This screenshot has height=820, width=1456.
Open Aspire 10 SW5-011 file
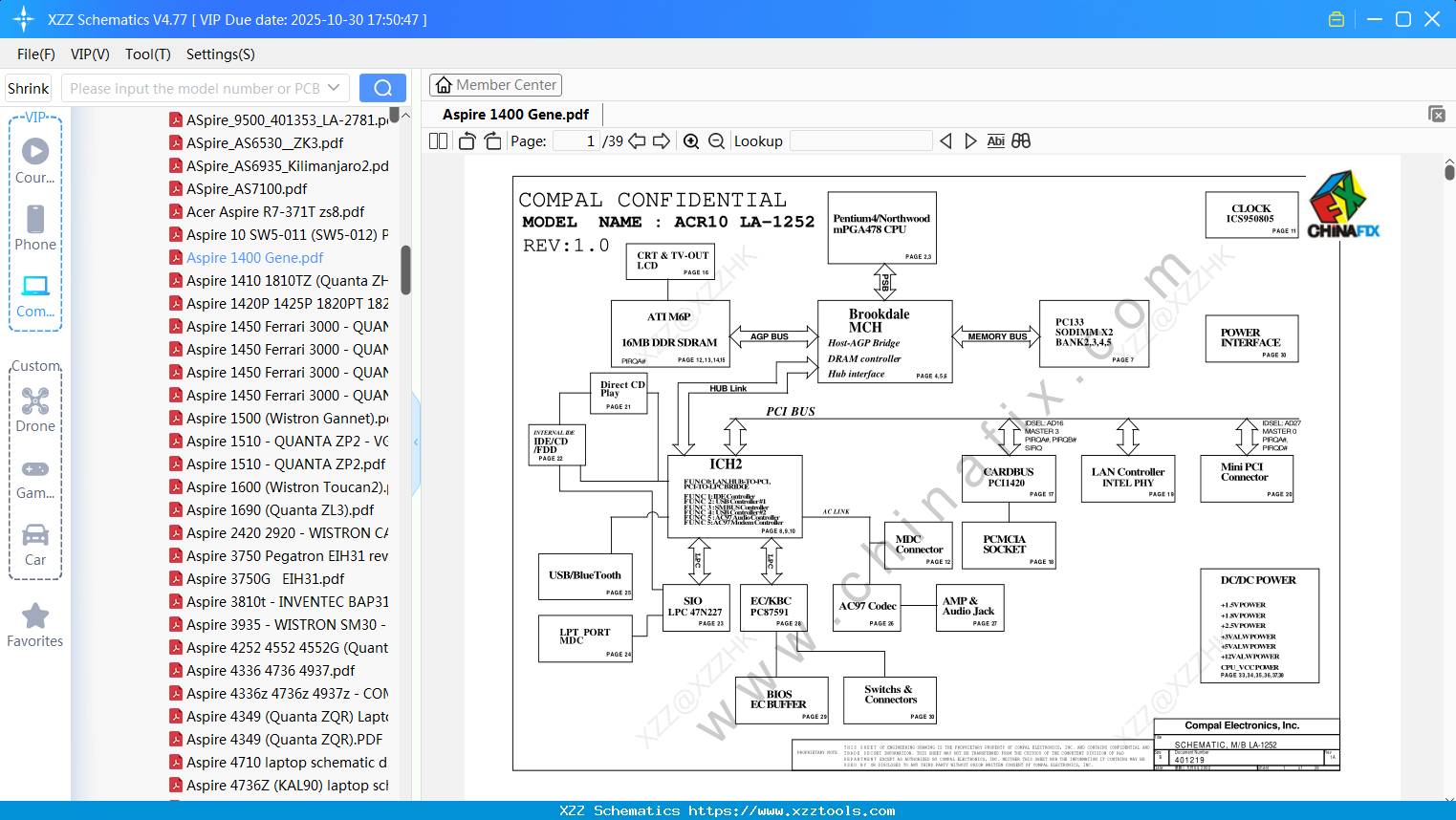279,235
